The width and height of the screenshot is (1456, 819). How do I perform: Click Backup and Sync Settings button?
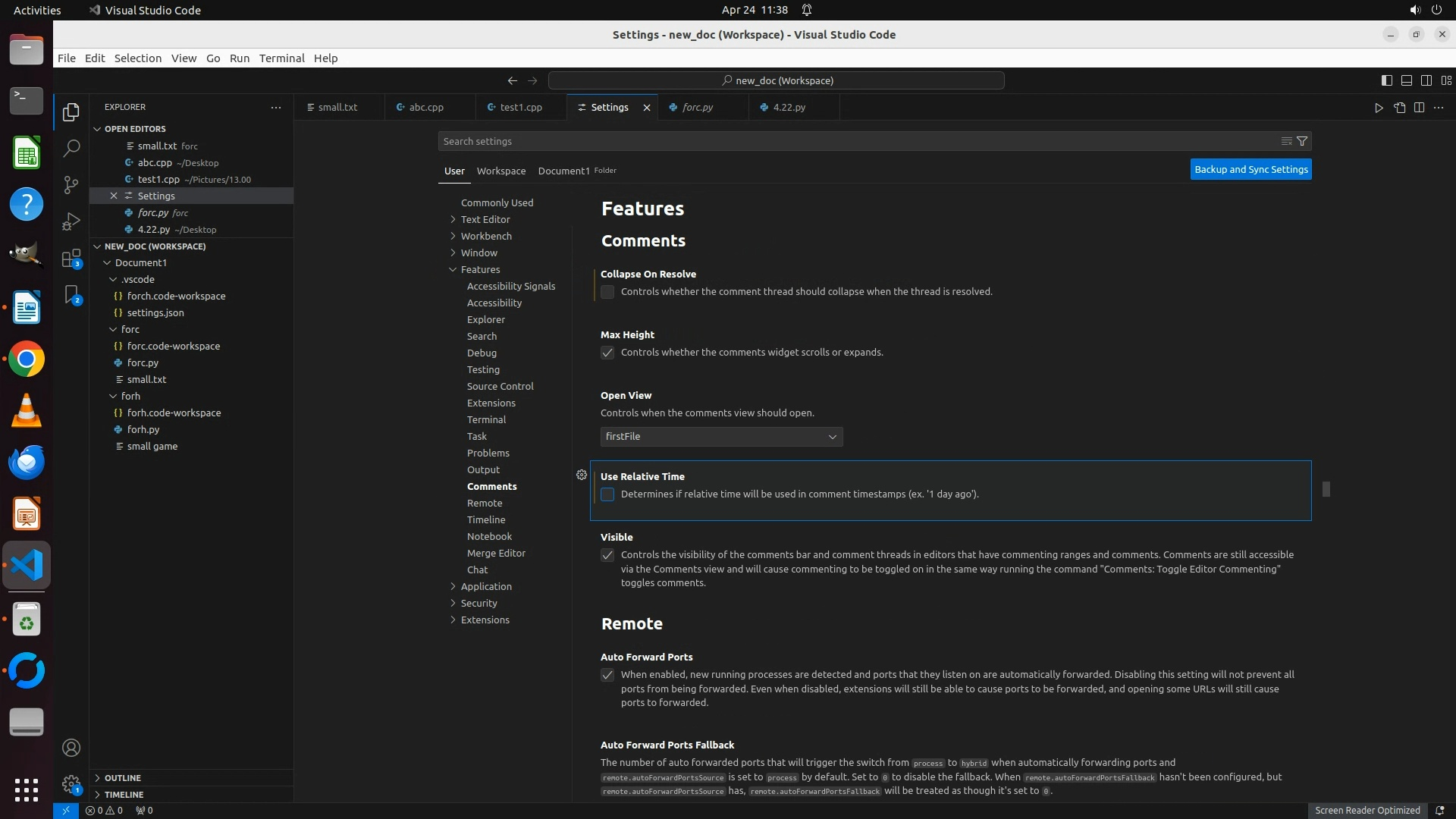pos(1250,170)
